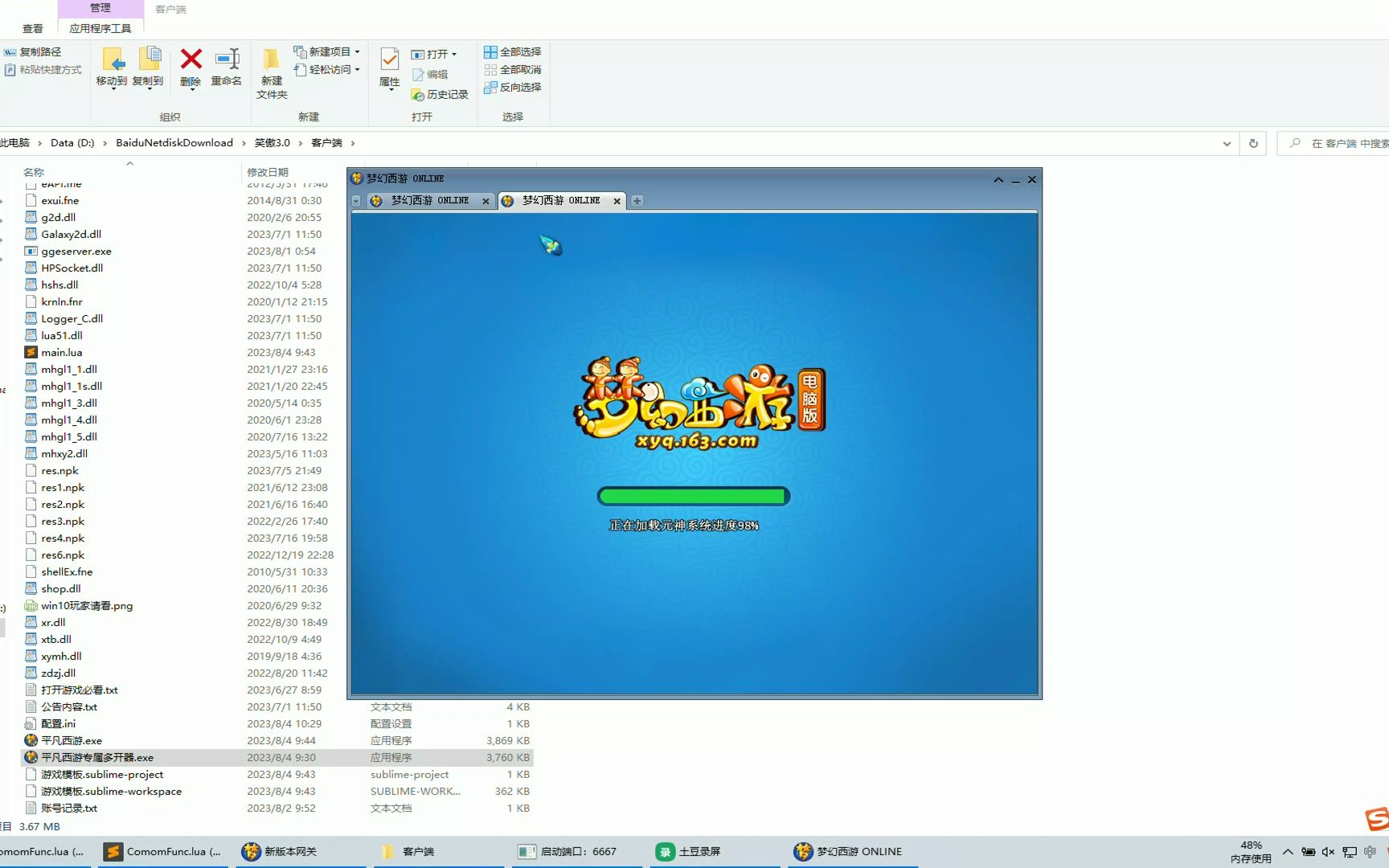Open the tab list dropdown in game window

click(356, 201)
